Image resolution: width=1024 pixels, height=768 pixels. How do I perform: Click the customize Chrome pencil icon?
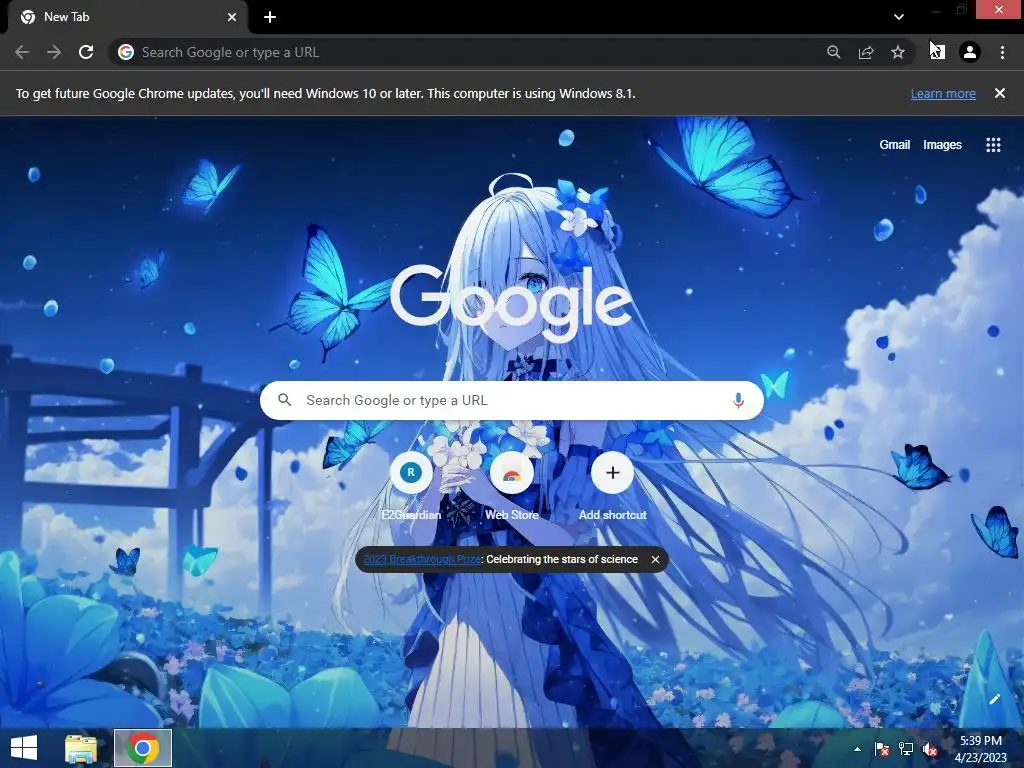coord(995,699)
